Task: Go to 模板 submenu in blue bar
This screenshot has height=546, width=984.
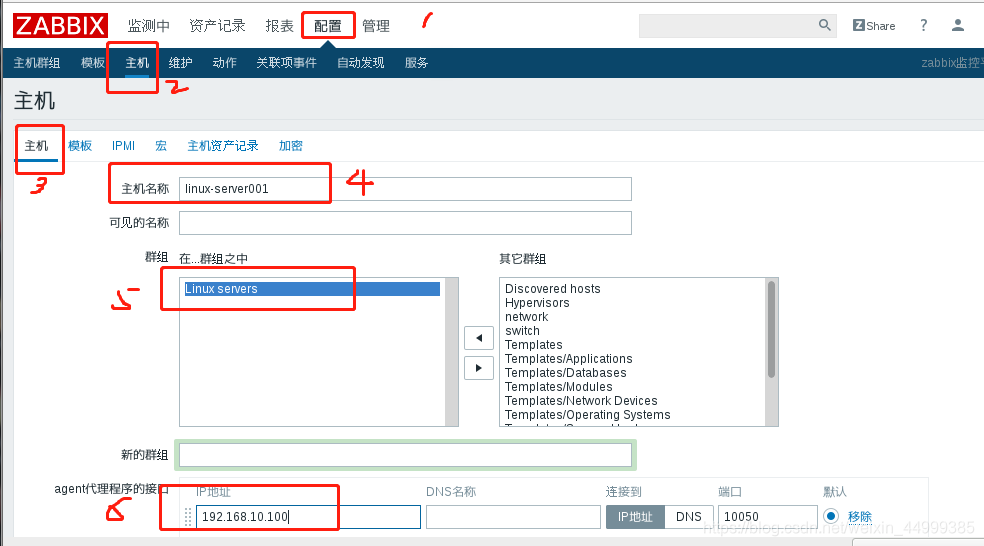Action: pos(93,63)
